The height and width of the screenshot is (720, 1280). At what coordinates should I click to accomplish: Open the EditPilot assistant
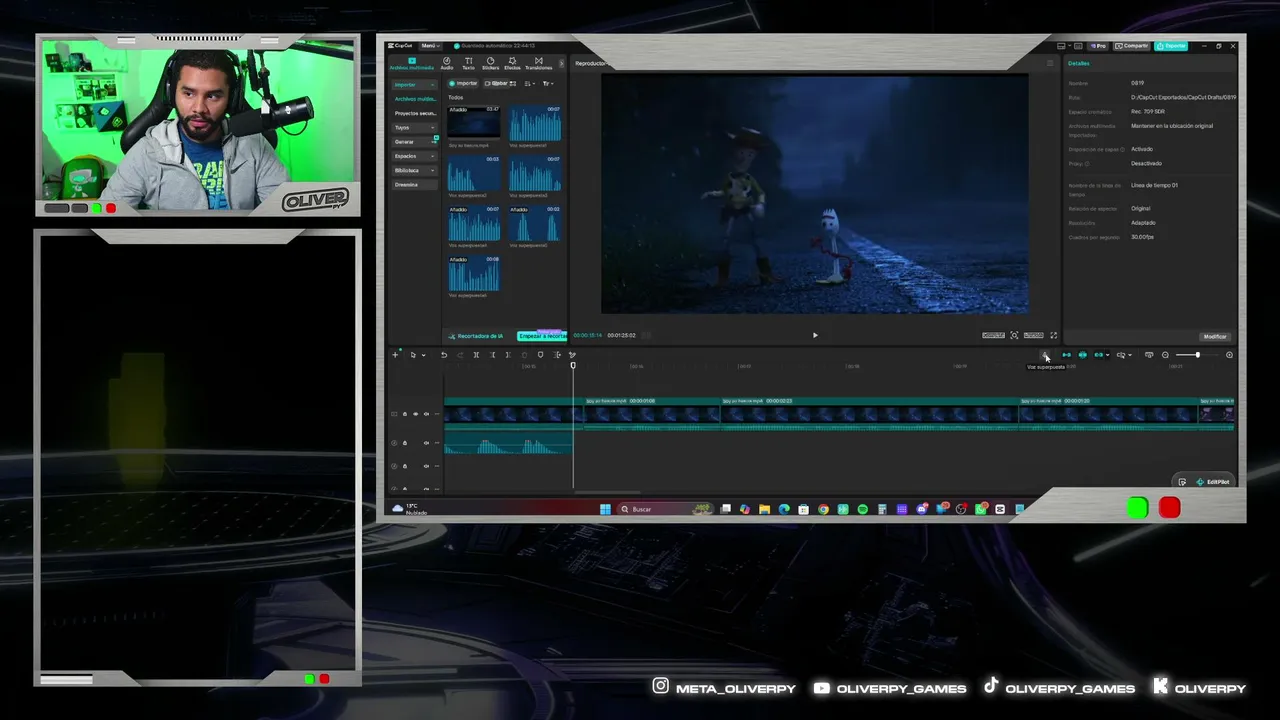tap(1212, 482)
